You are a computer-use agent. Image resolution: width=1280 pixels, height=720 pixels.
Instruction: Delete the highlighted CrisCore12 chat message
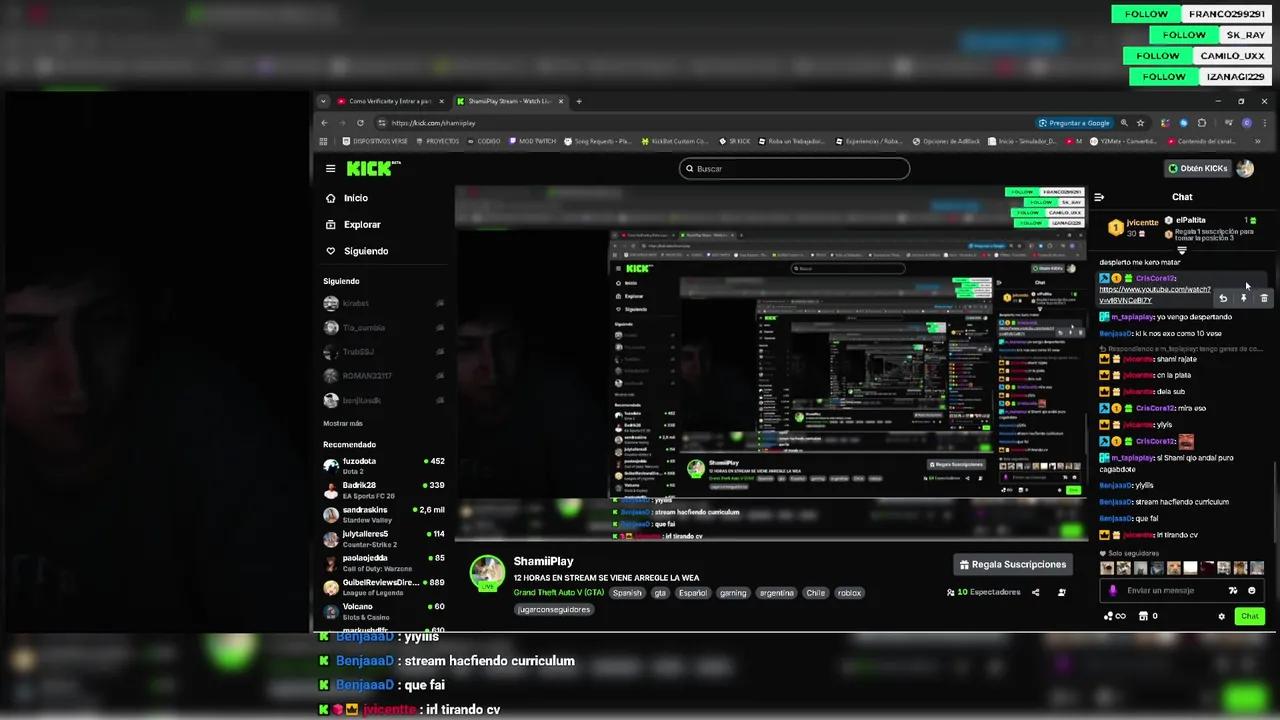point(1264,298)
